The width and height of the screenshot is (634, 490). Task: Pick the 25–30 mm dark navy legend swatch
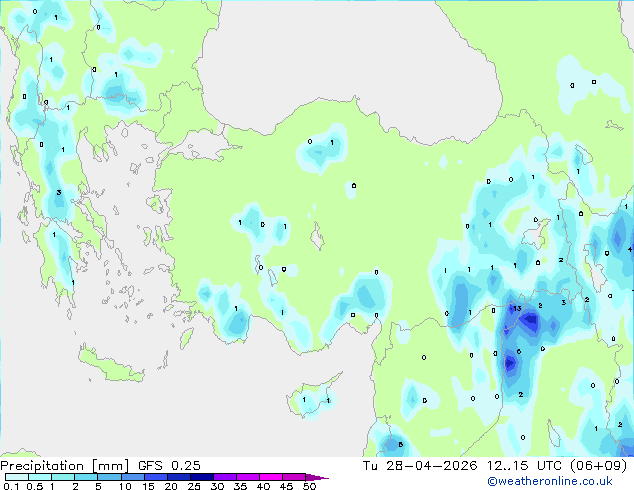(201, 477)
